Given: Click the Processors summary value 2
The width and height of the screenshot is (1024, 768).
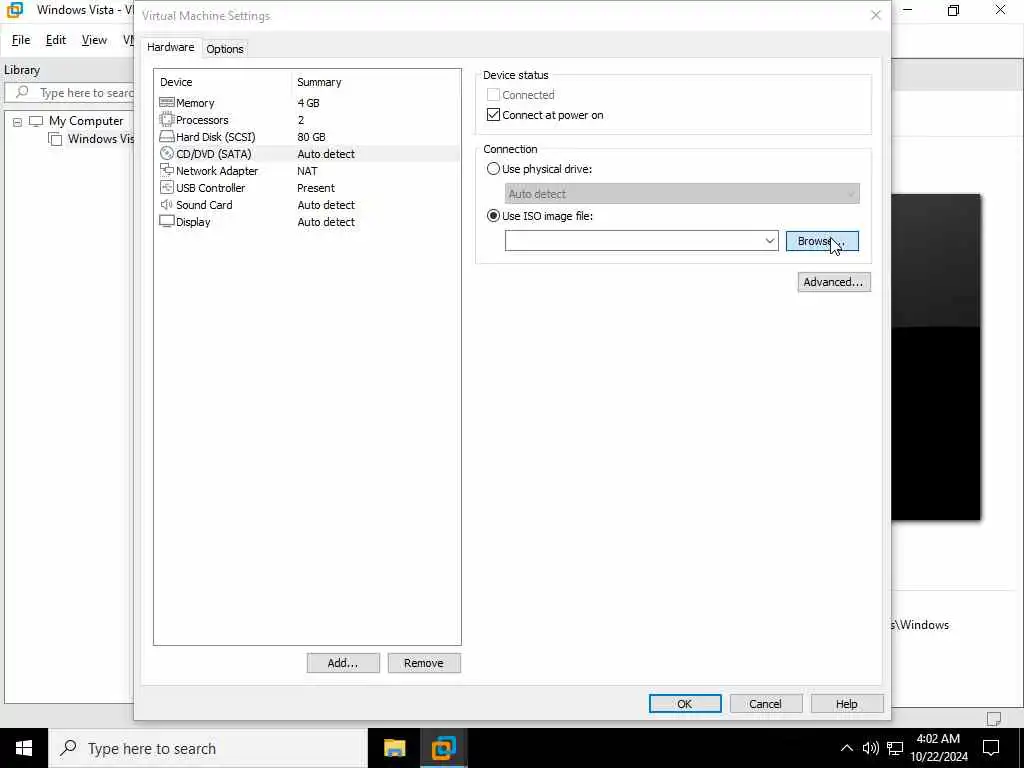Looking at the screenshot, I should pos(300,120).
